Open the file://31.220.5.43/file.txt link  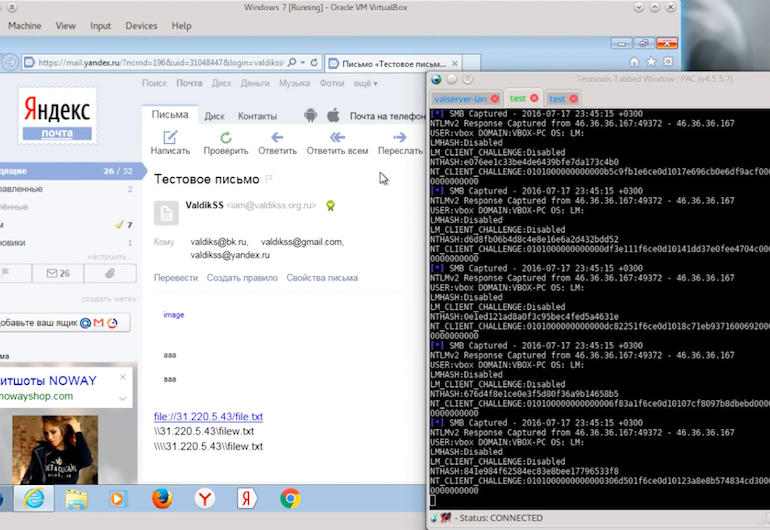(x=208, y=417)
